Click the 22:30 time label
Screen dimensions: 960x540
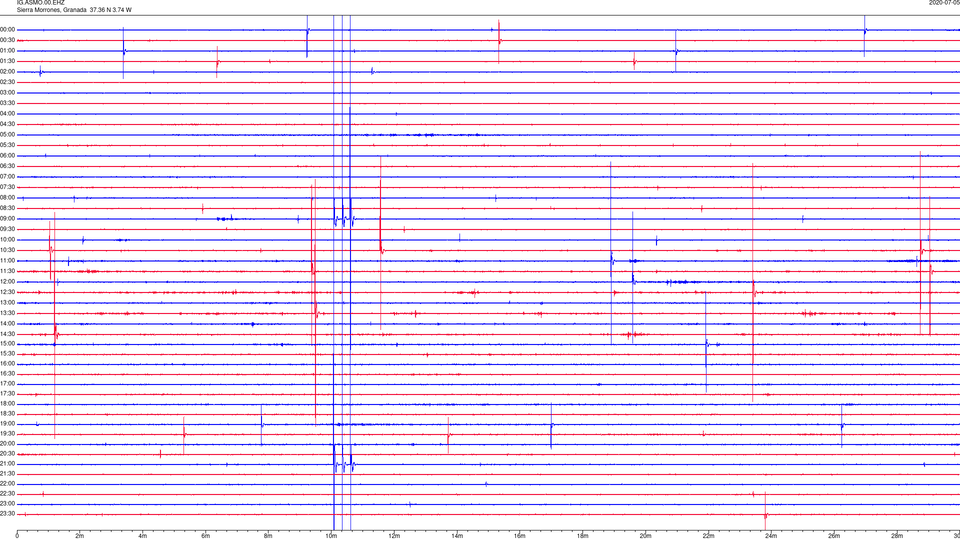(8, 493)
